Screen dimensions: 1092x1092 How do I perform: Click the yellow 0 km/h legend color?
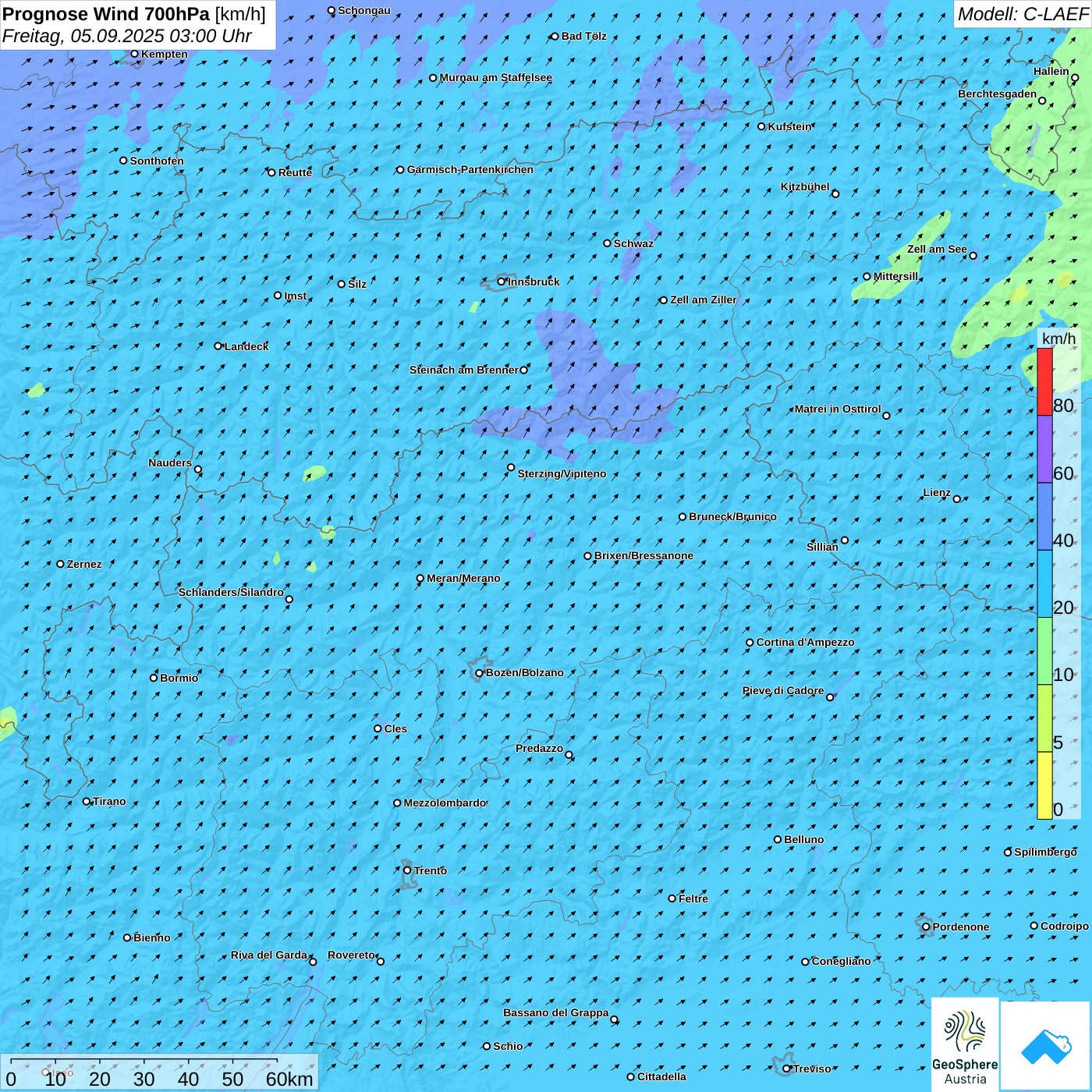(1044, 785)
